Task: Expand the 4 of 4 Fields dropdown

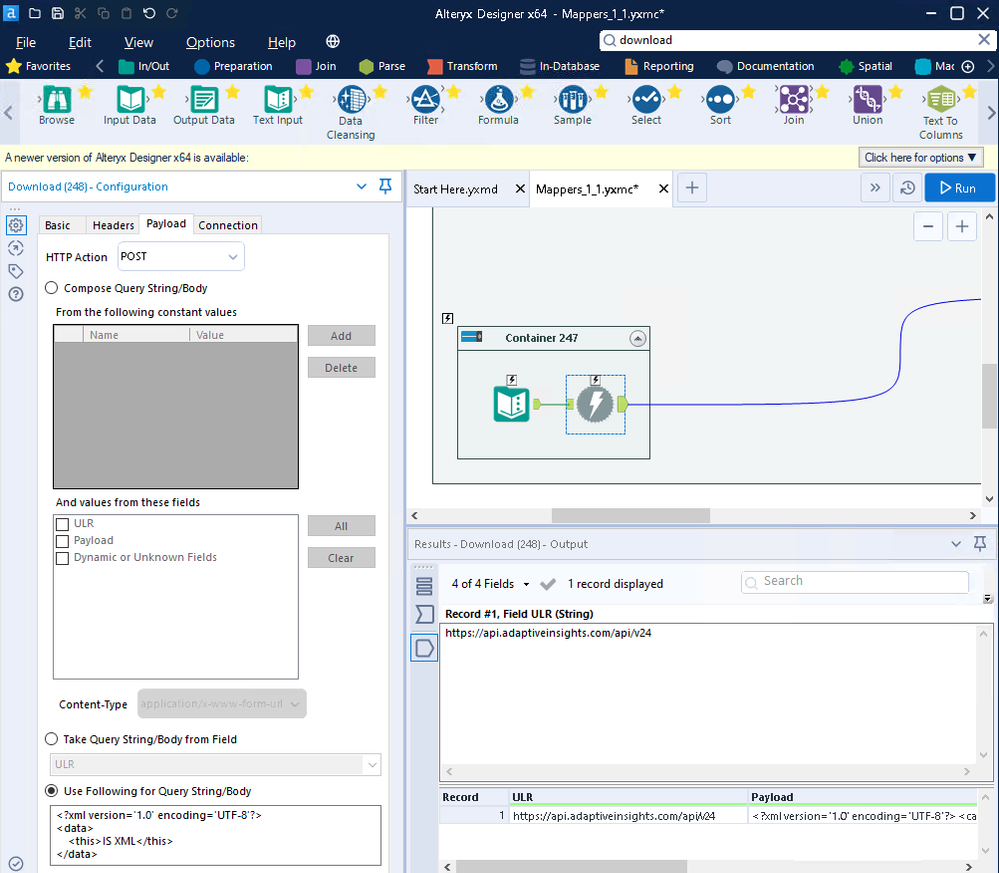Action: (x=490, y=584)
